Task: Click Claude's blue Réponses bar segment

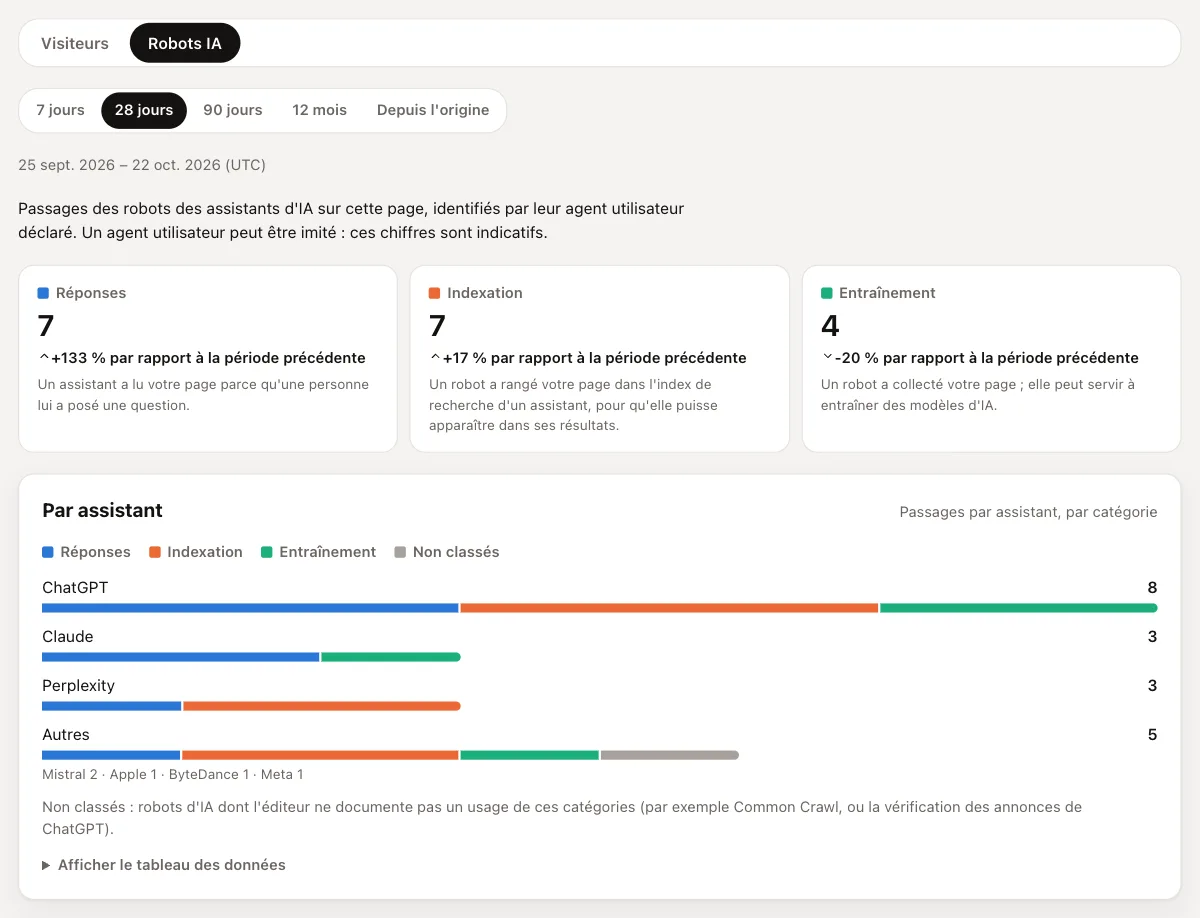Action: pos(180,657)
